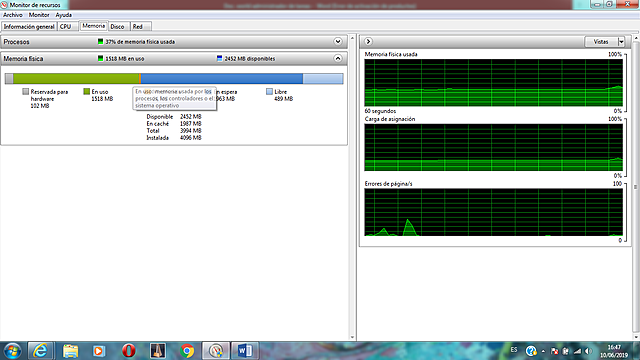Image resolution: width=640 pixels, height=360 pixels.
Task: Click the Reservada para hardware gray legend box
Action: tap(26, 91)
